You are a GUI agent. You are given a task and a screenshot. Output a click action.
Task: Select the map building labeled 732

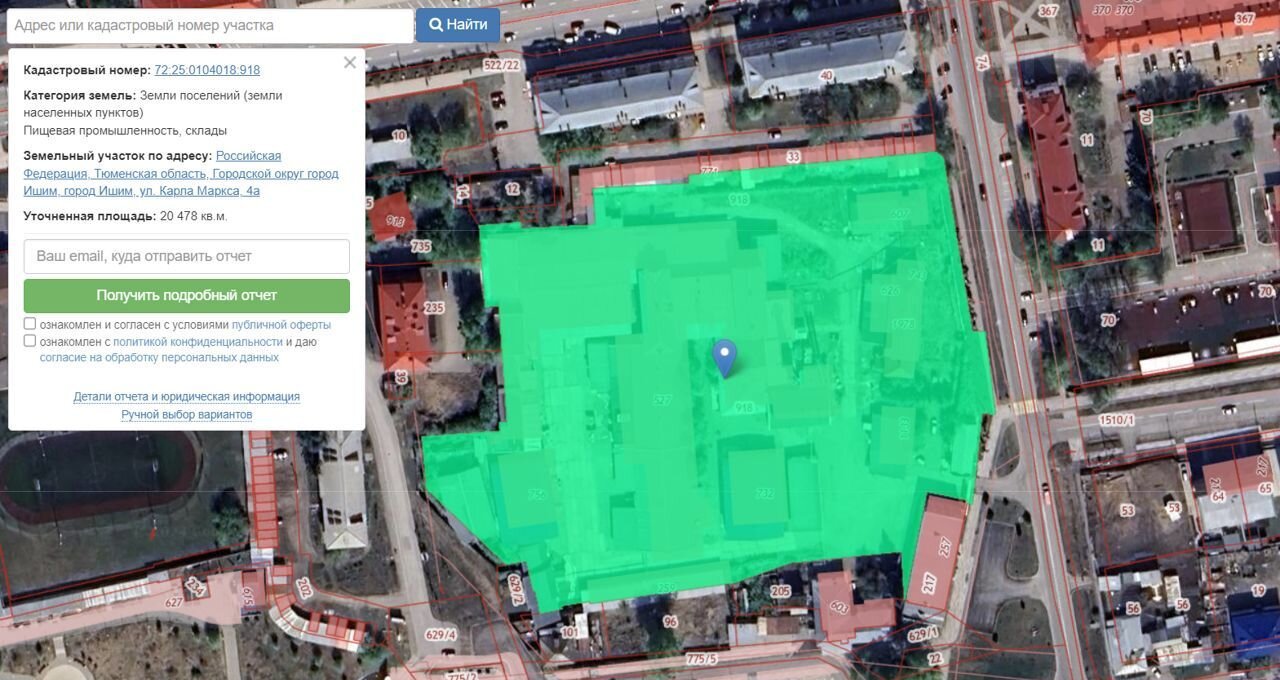pos(764,493)
